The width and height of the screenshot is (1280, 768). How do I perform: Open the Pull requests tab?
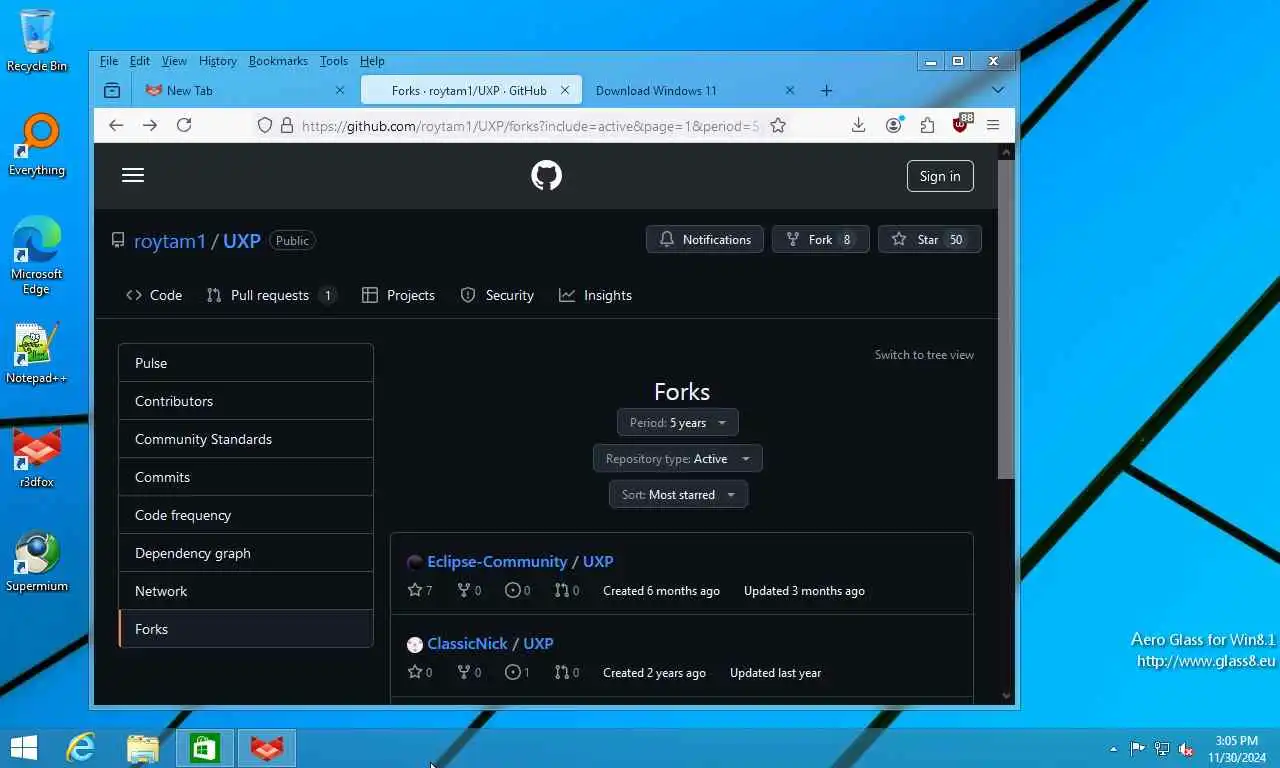(x=271, y=295)
